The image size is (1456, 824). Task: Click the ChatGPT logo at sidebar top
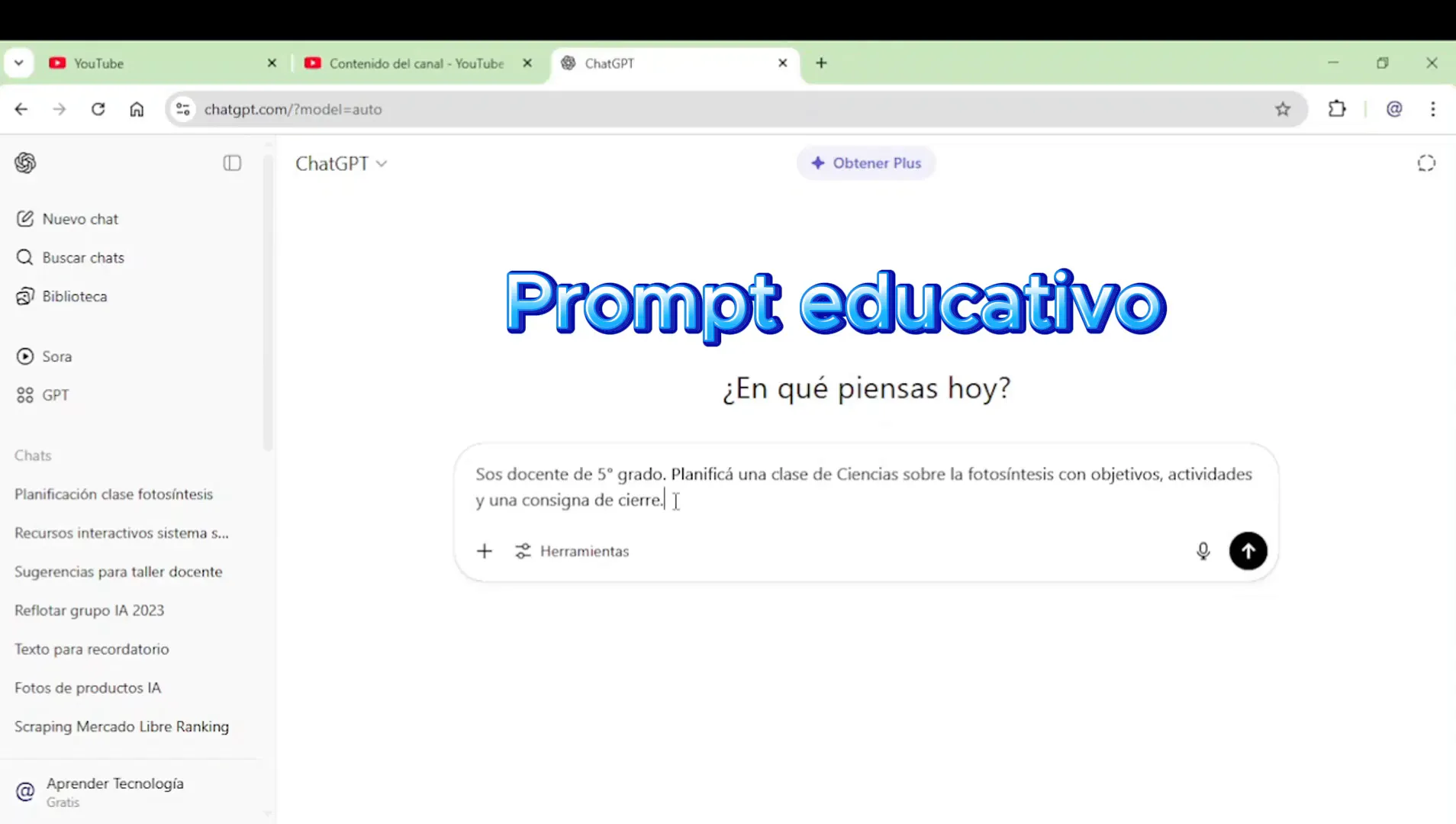coord(25,163)
